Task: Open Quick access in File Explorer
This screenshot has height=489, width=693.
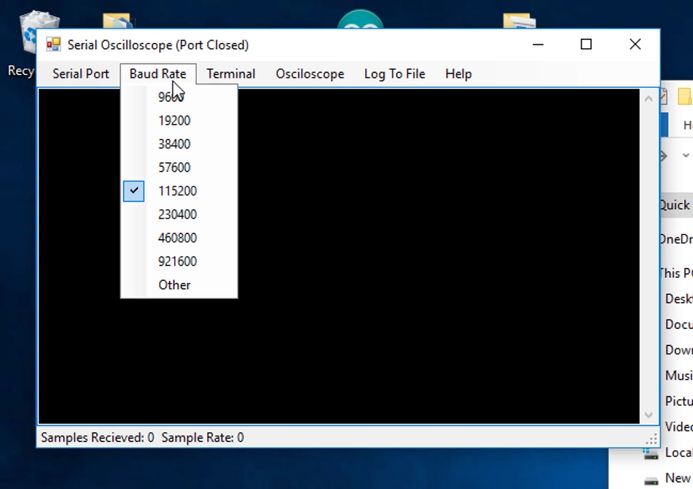Action: (676, 205)
